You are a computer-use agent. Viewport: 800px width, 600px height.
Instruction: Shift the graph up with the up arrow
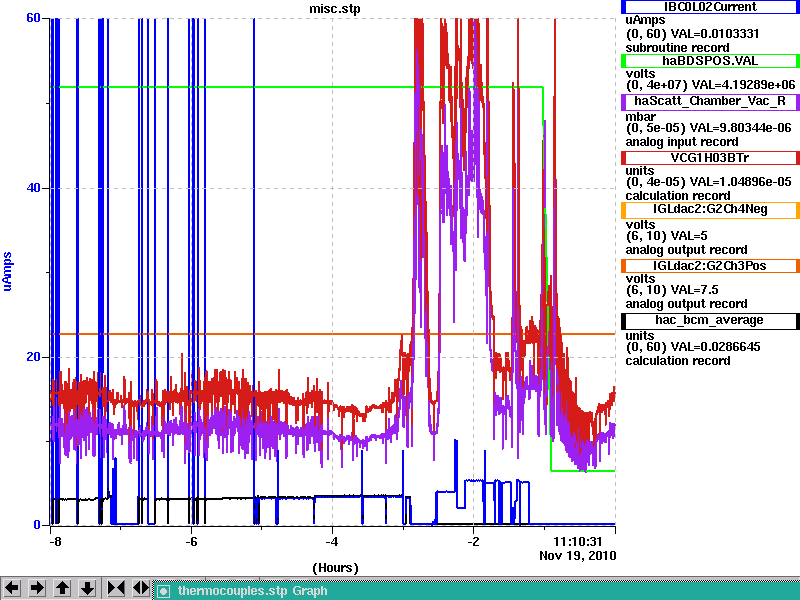point(62,588)
